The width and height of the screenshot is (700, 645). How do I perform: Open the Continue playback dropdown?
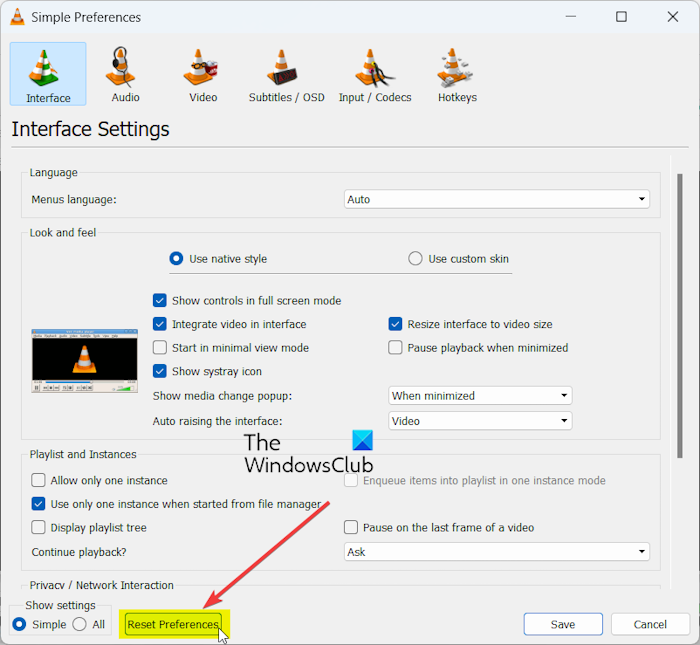pos(496,552)
